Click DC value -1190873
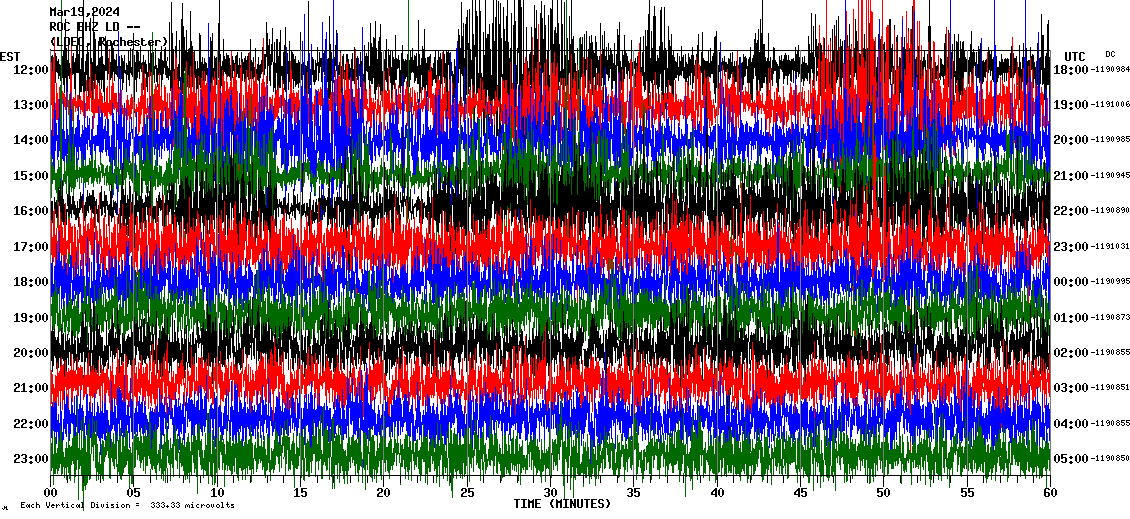This screenshot has width=1130, height=519. click(1109, 317)
